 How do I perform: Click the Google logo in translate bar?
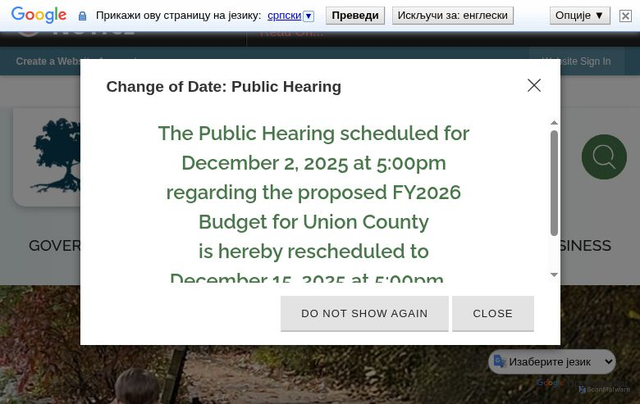pyautogui.click(x=39, y=15)
